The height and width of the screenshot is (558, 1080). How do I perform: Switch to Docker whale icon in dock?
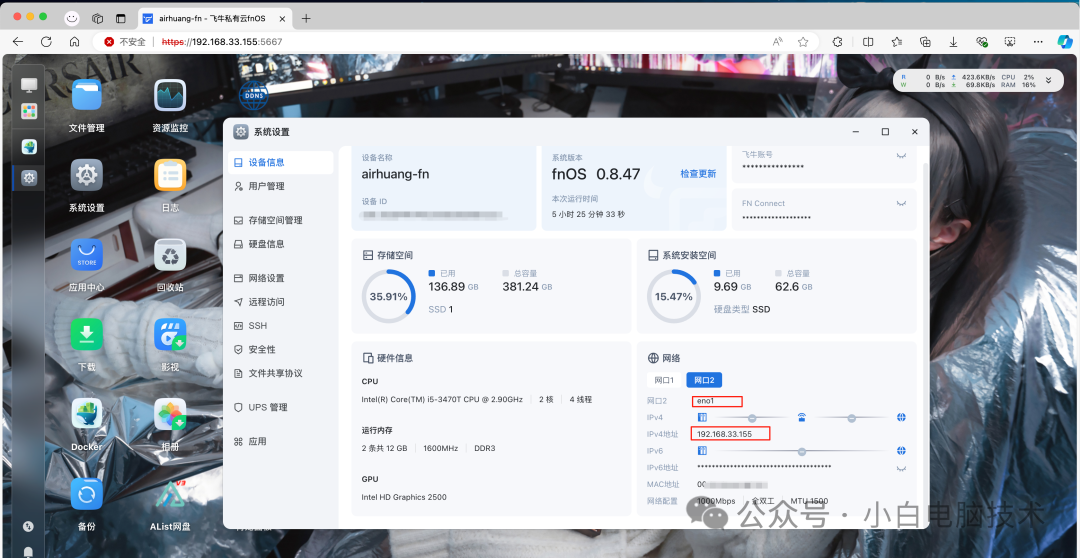(29, 146)
